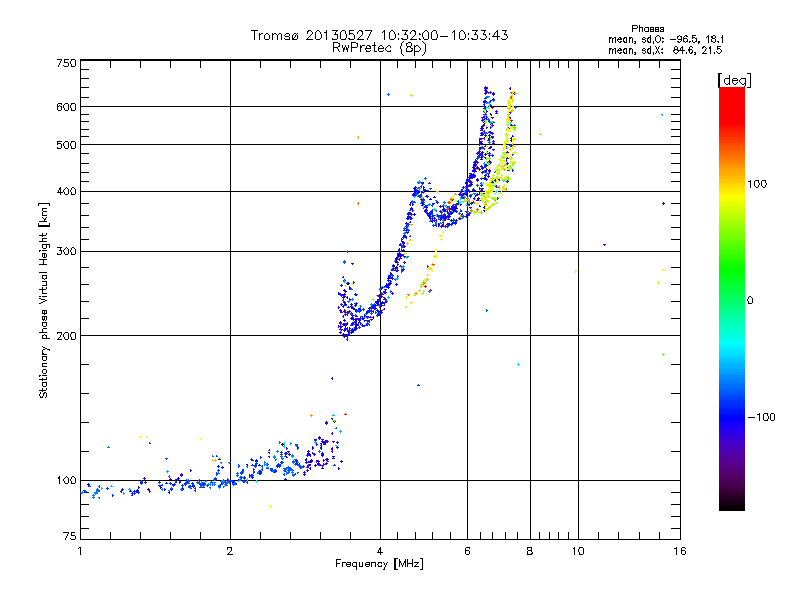
Task: Click the '200' y-axis tick label
Action: click(66, 336)
